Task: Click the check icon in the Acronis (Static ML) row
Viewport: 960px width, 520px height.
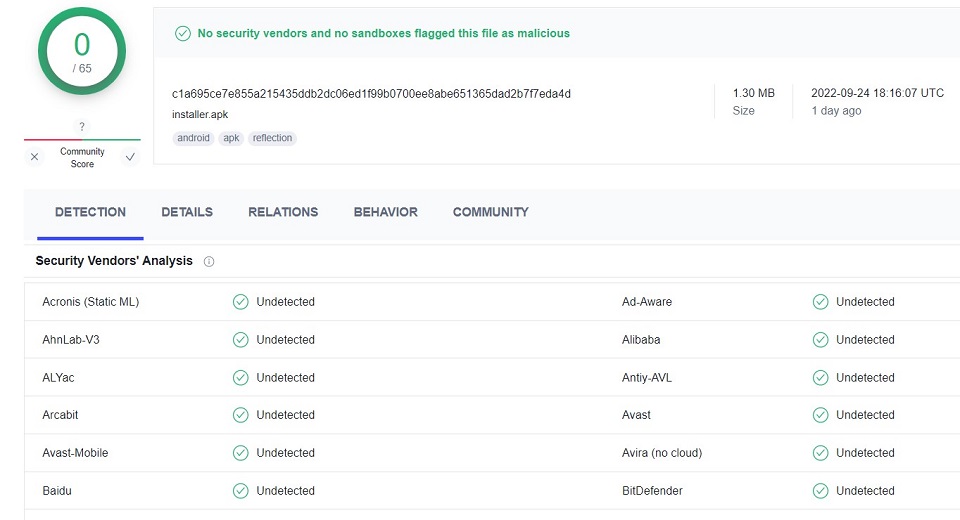Action: click(x=241, y=302)
